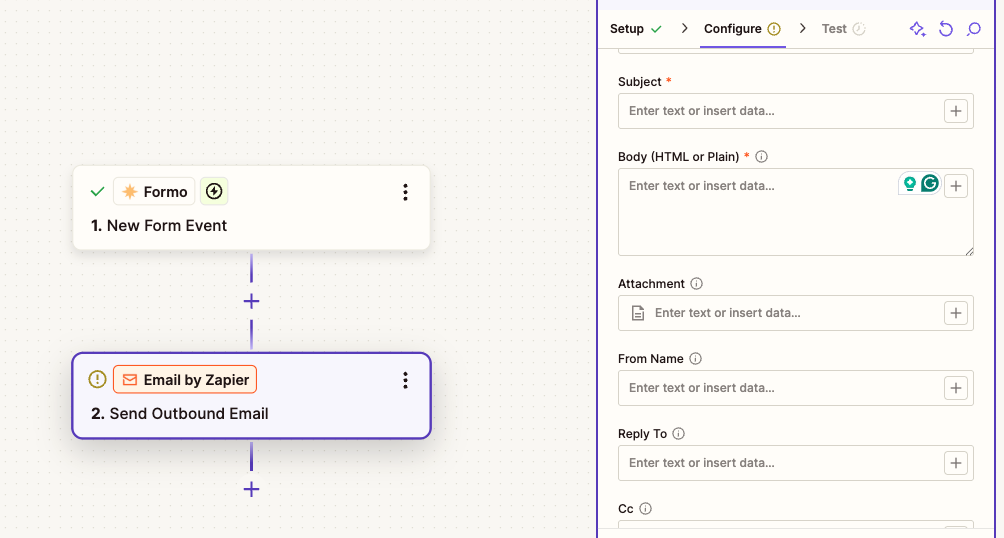Select the New Form Event step card
This screenshot has height=538, width=1004.
251,208
